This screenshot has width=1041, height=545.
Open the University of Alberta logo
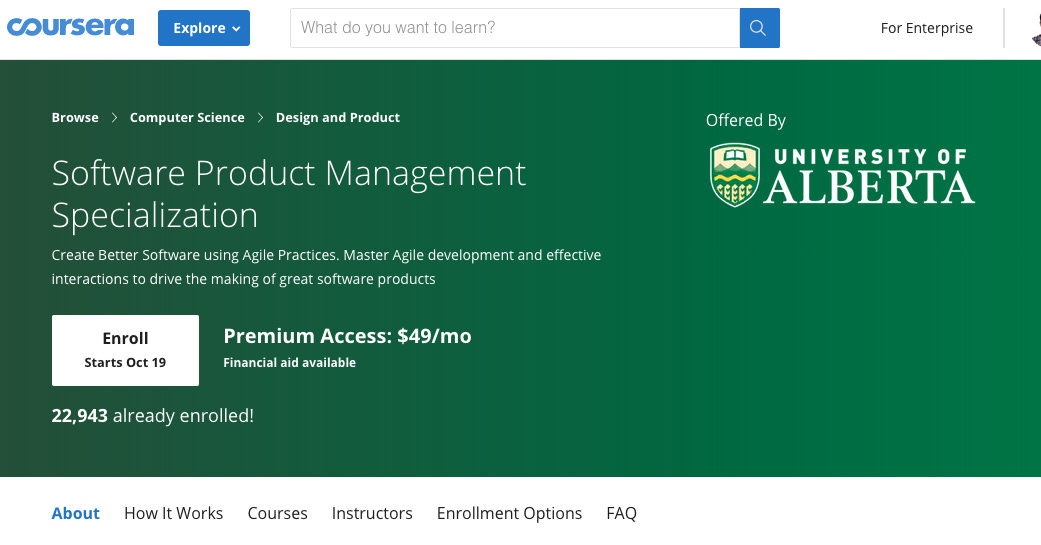[x=841, y=176]
